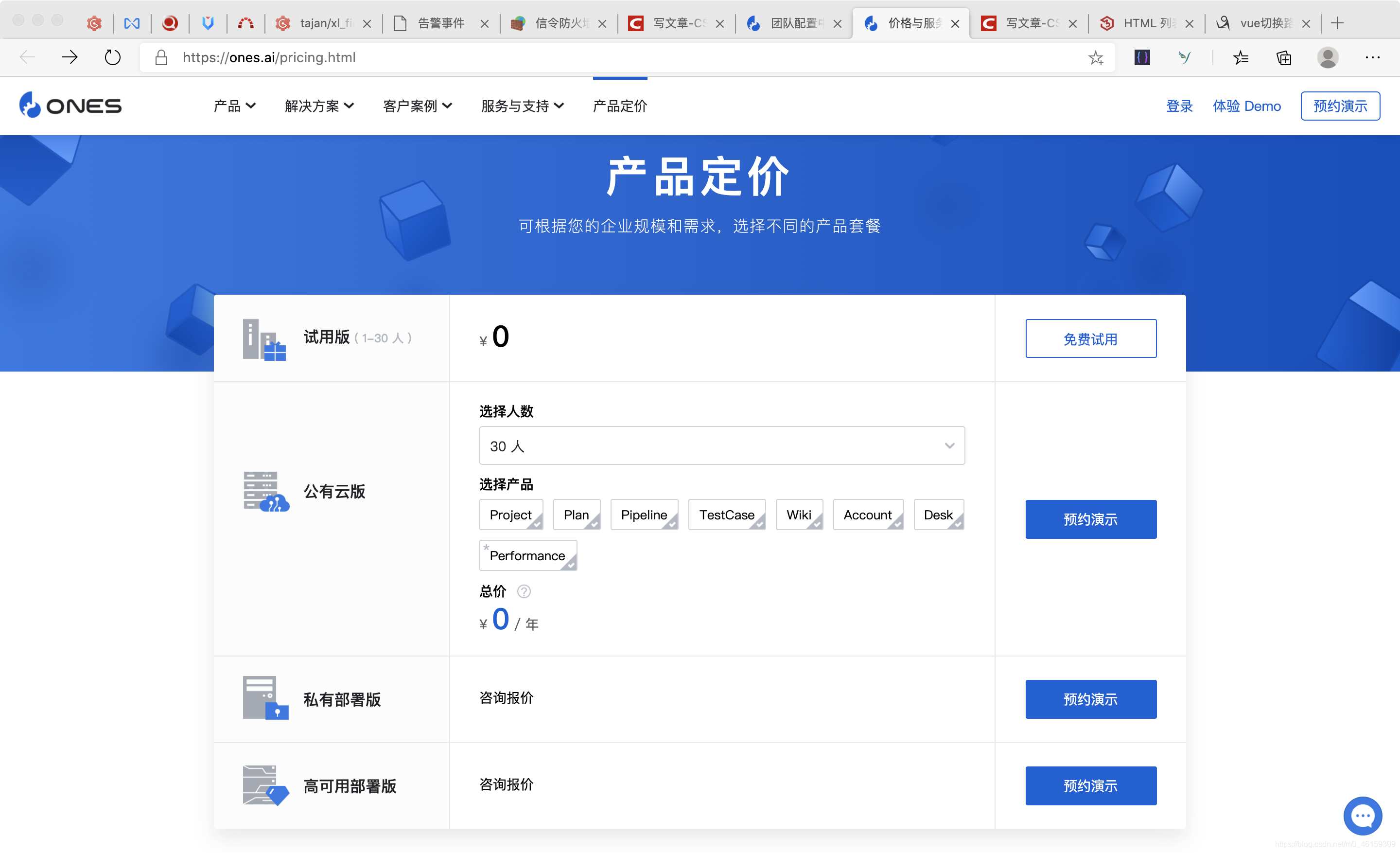Click 预约演示 in 私有部署版 row
Image resolution: width=1400 pixels, height=853 pixels.
[1091, 699]
